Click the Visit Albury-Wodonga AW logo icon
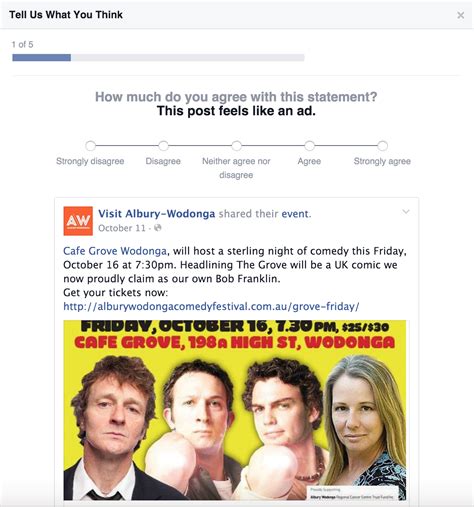The height and width of the screenshot is (507, 474). (78, 221)
